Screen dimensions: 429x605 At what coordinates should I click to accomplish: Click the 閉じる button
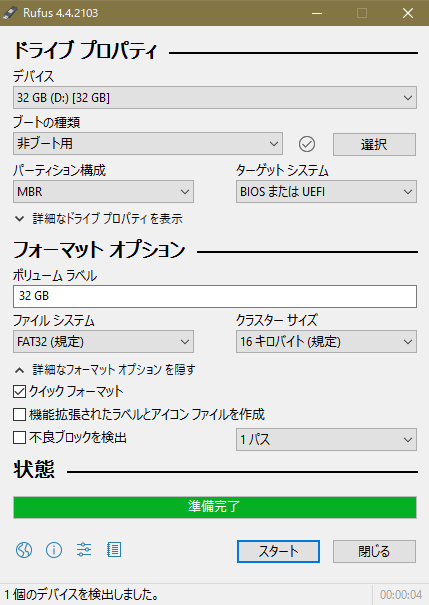coord(374,551)
